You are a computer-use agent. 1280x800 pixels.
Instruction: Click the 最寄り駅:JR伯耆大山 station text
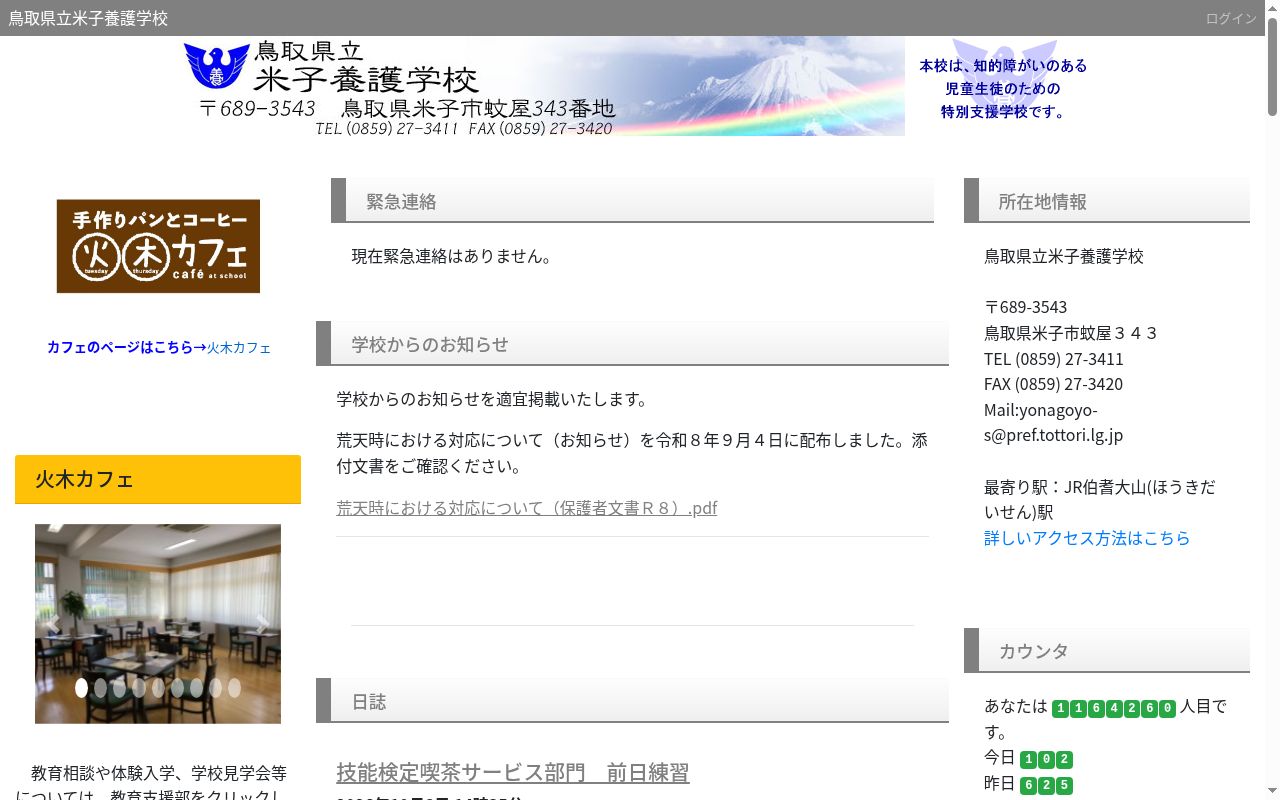(1100, 499)
